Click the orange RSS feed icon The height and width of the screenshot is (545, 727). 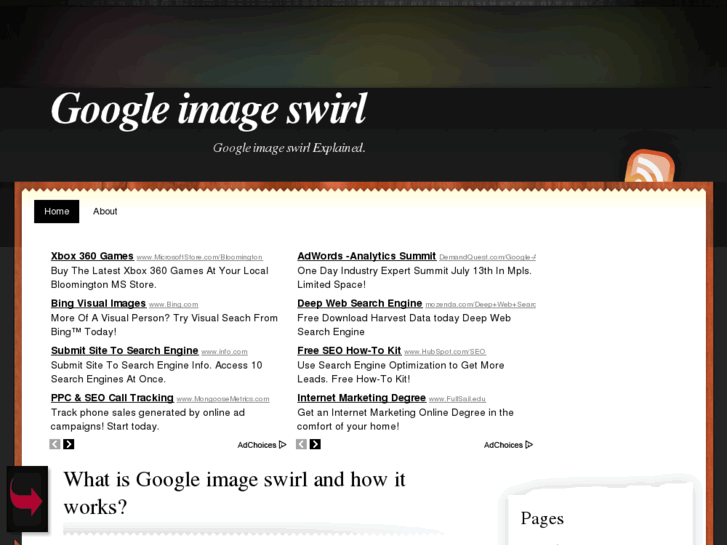point(650,167)
